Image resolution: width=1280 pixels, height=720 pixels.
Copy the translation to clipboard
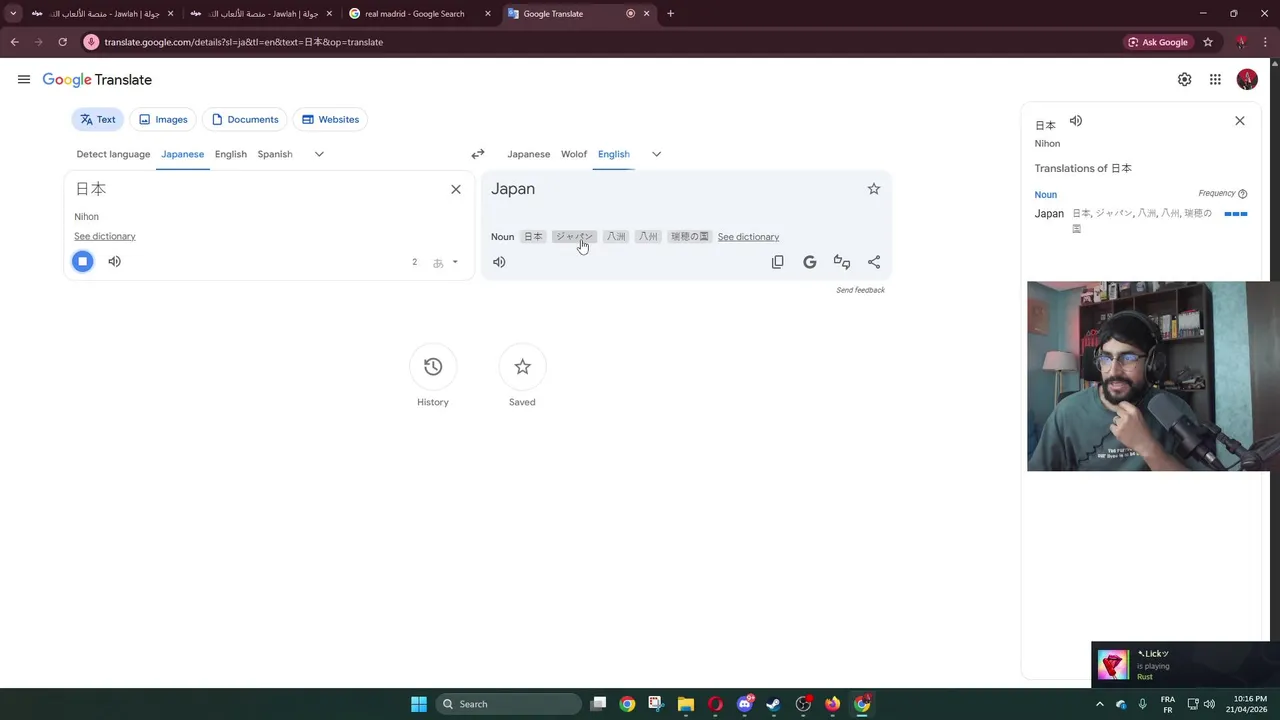[778, 262]
